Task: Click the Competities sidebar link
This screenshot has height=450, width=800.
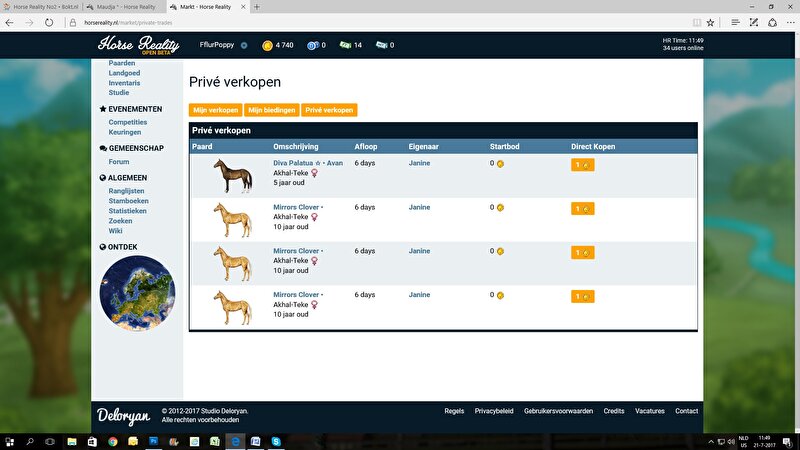Action: tap(128, 122)
